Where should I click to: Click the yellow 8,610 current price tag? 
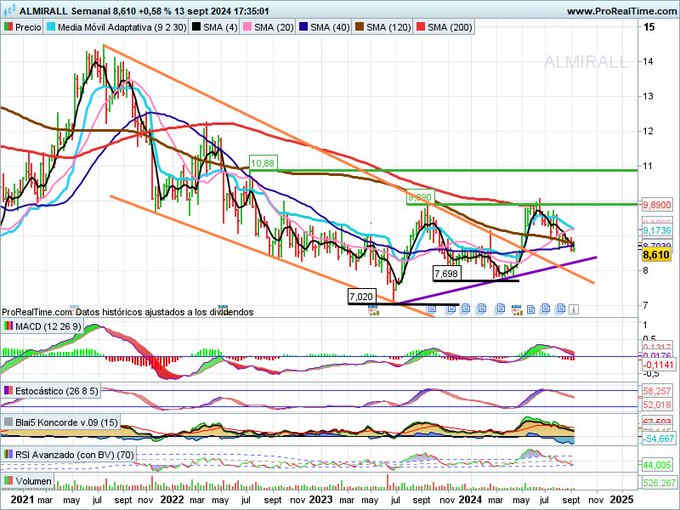click(x=656, y=255)
